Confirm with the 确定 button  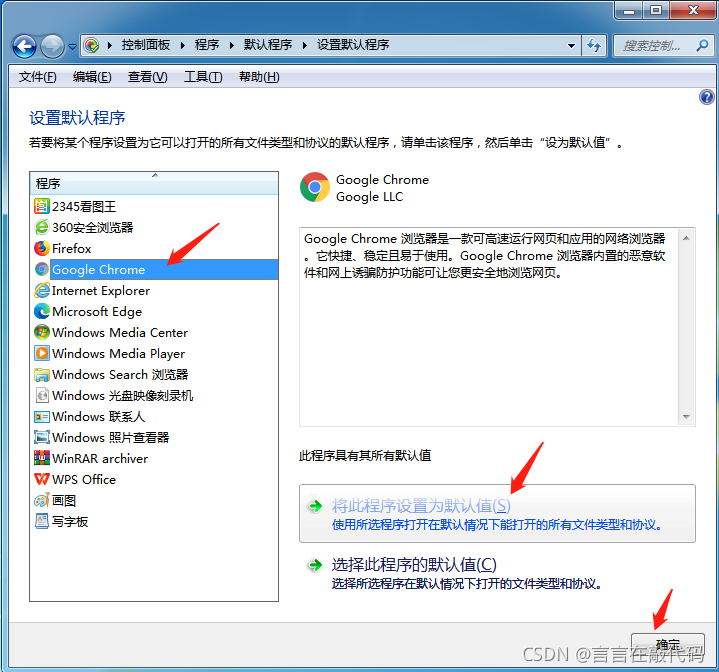coord(668,645)
